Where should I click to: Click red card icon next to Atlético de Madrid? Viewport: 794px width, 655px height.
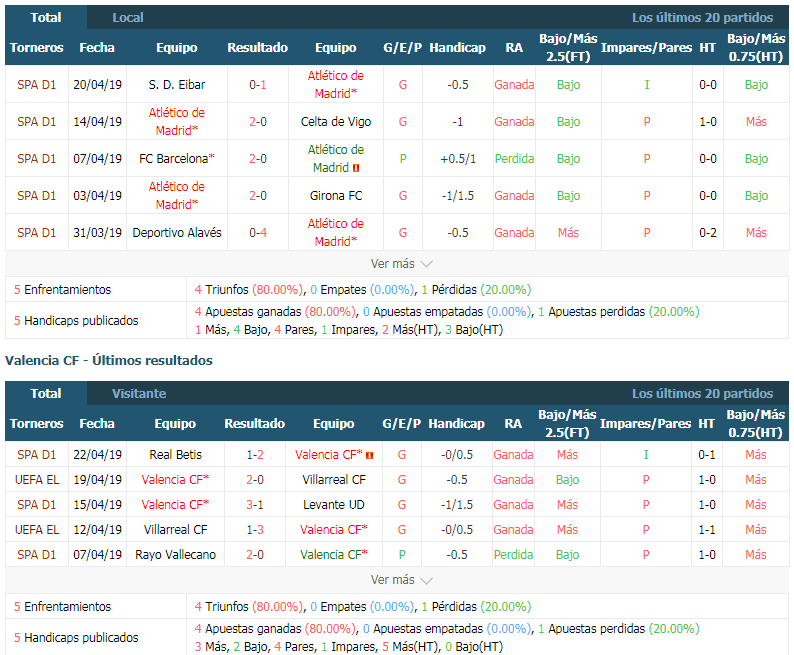tap(356, 168)
